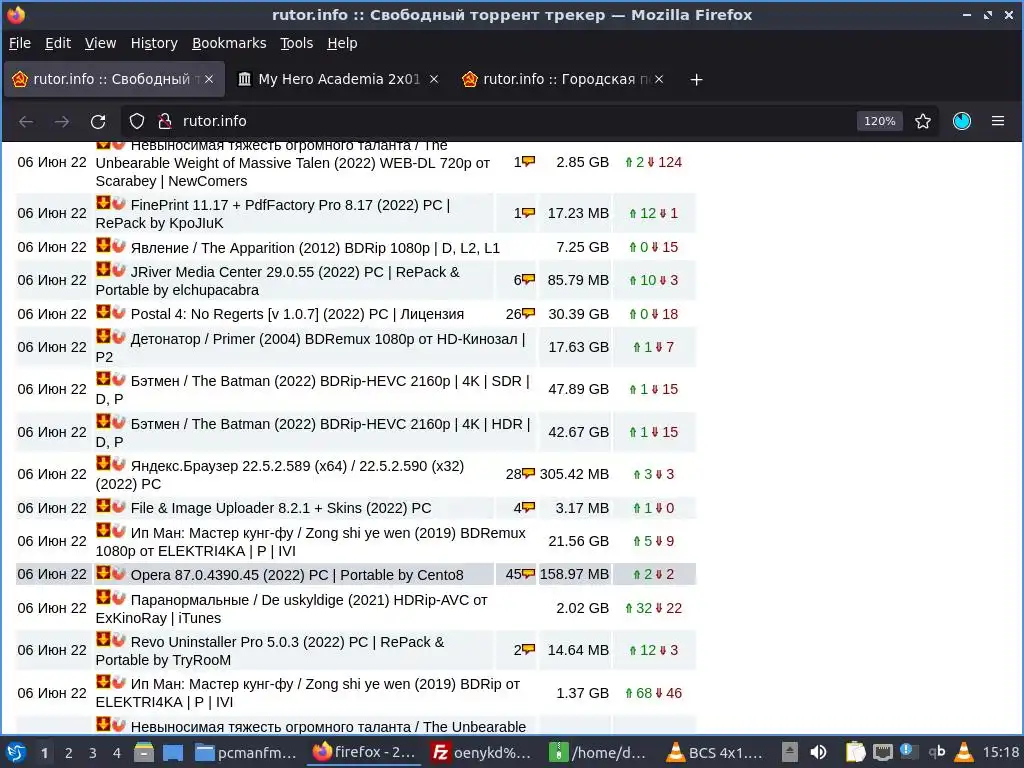1024x768 pixels.
Task: Reset the 120% zoom level indicator
Action: coord(880,121)
